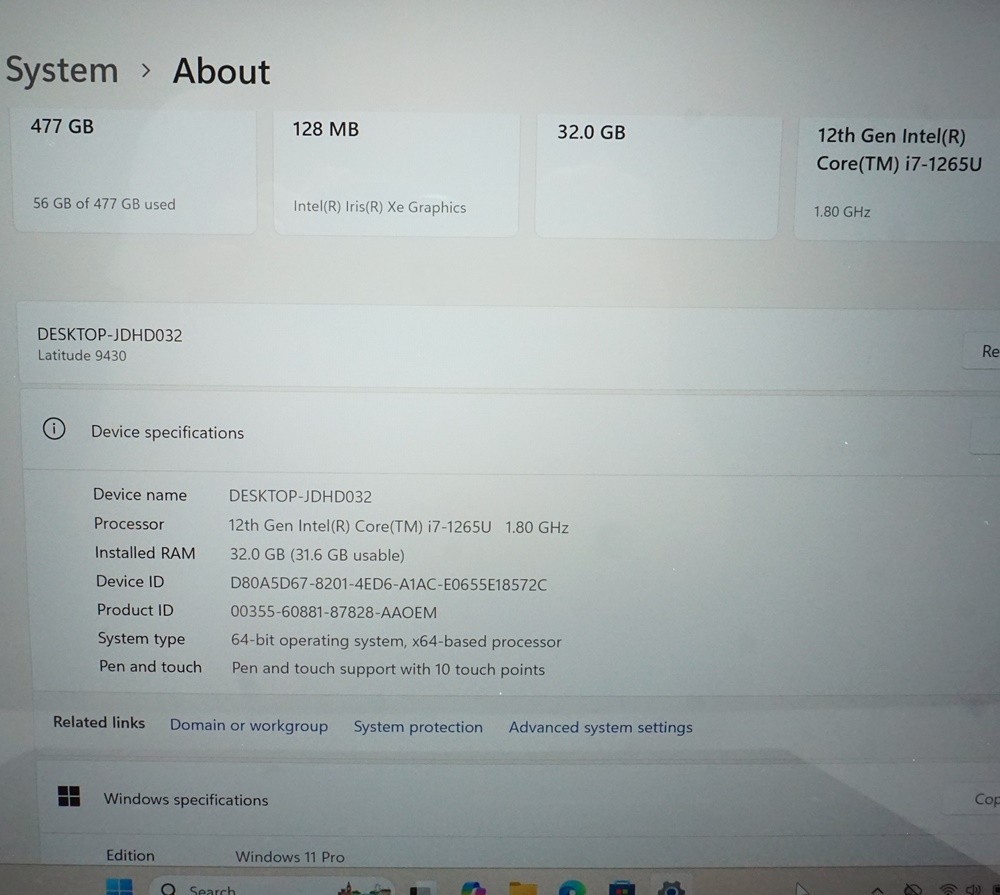Select the Pen and touch support value
The height and width of the screenshot is (895, 1000).
[388, 669]
